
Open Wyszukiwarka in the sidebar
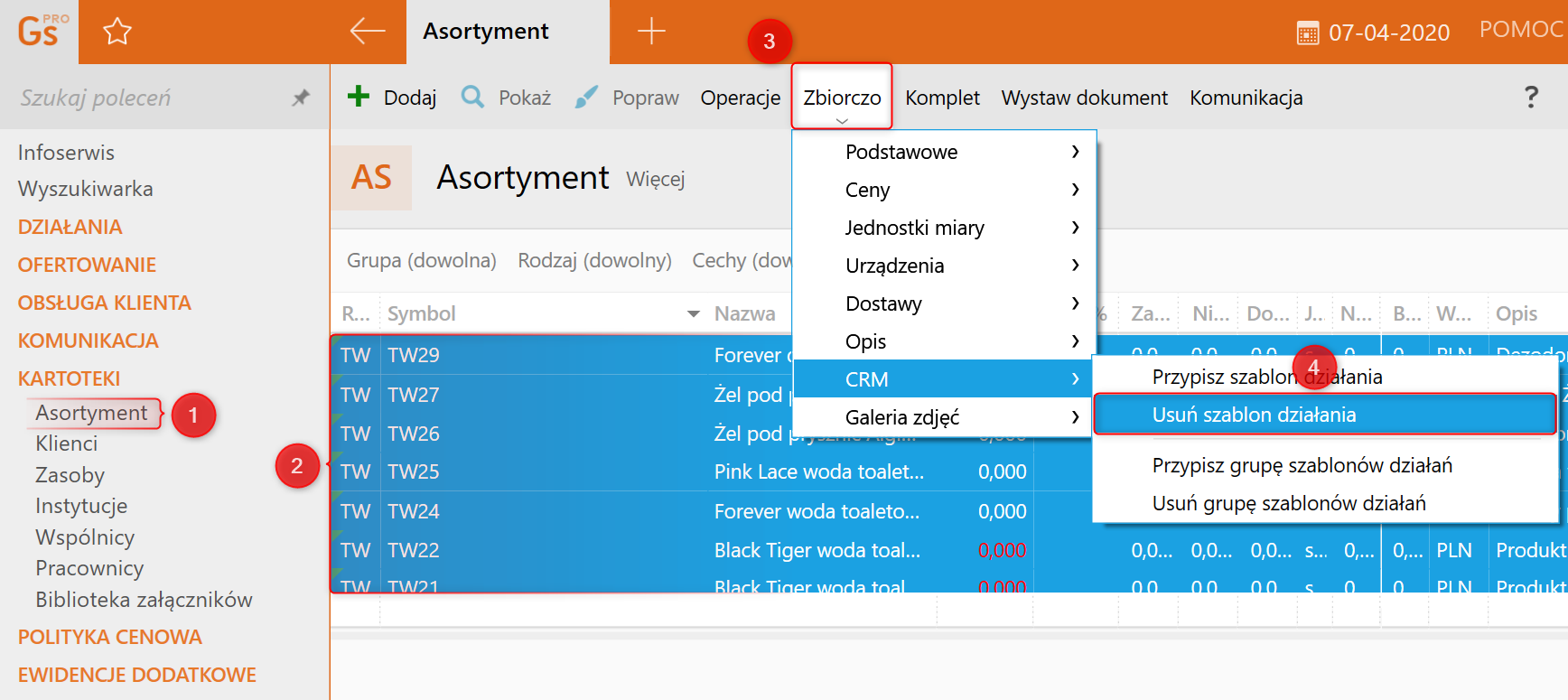click(x=86, y=189)
